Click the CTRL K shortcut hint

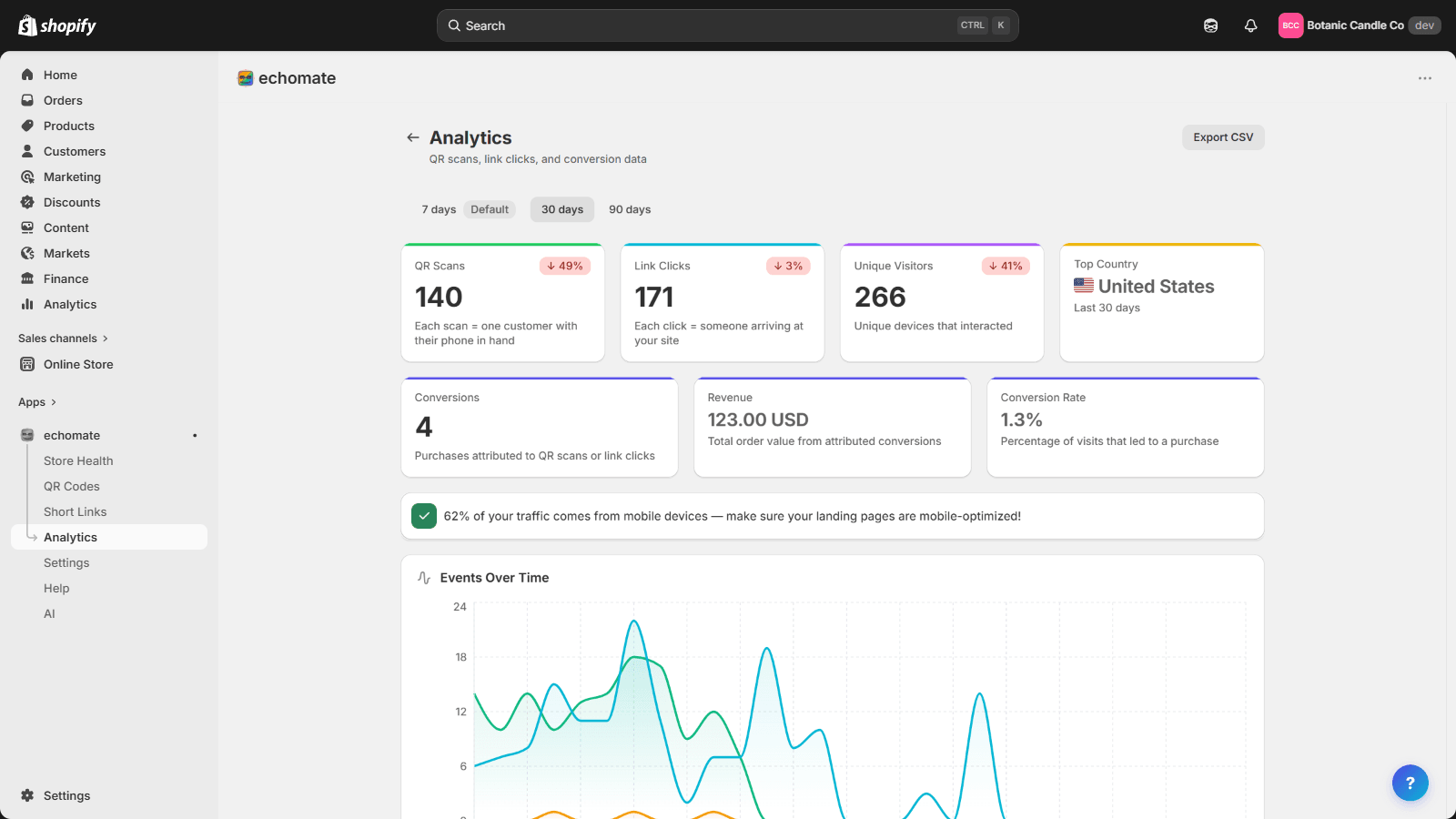point(984,25)
